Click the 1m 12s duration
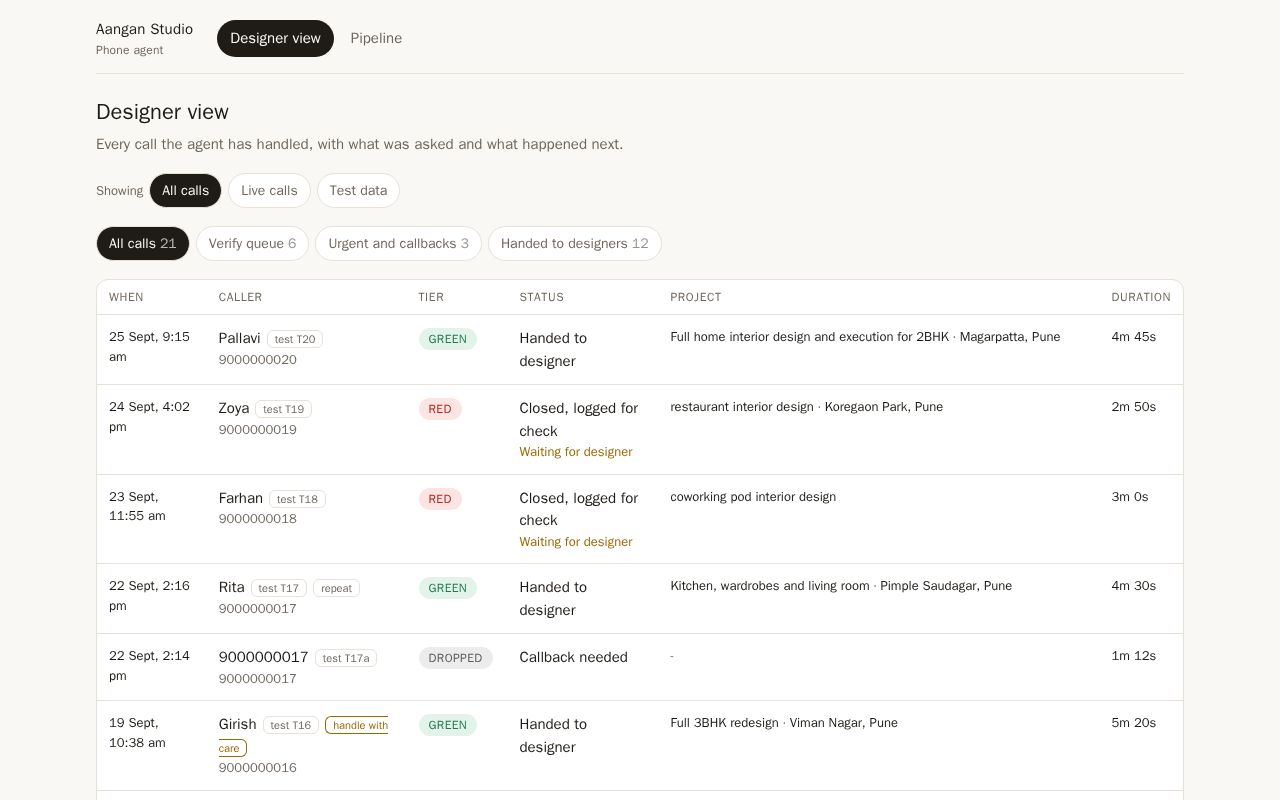The width and height of the screenshot is (1280, 800). point(1134,656)
